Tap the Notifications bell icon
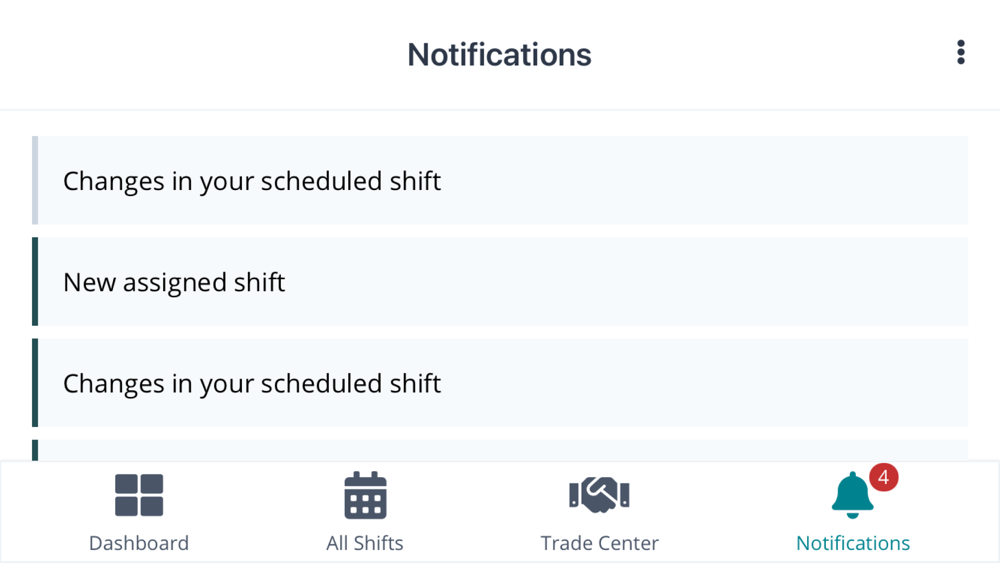 click(852, 496)
